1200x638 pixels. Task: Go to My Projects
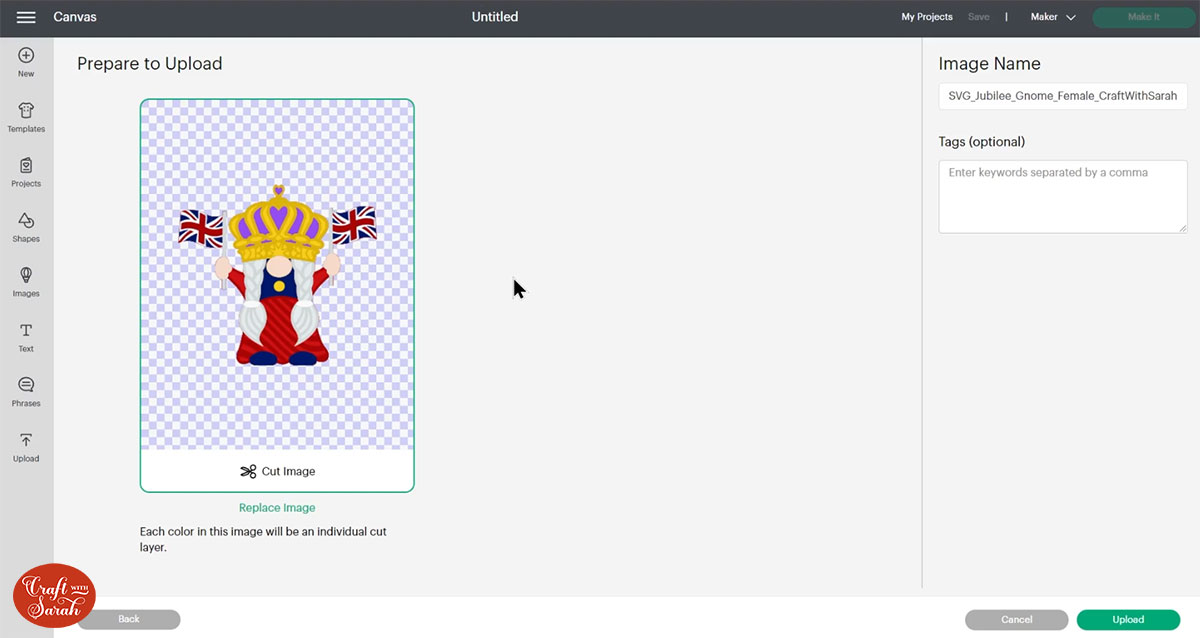926,17
